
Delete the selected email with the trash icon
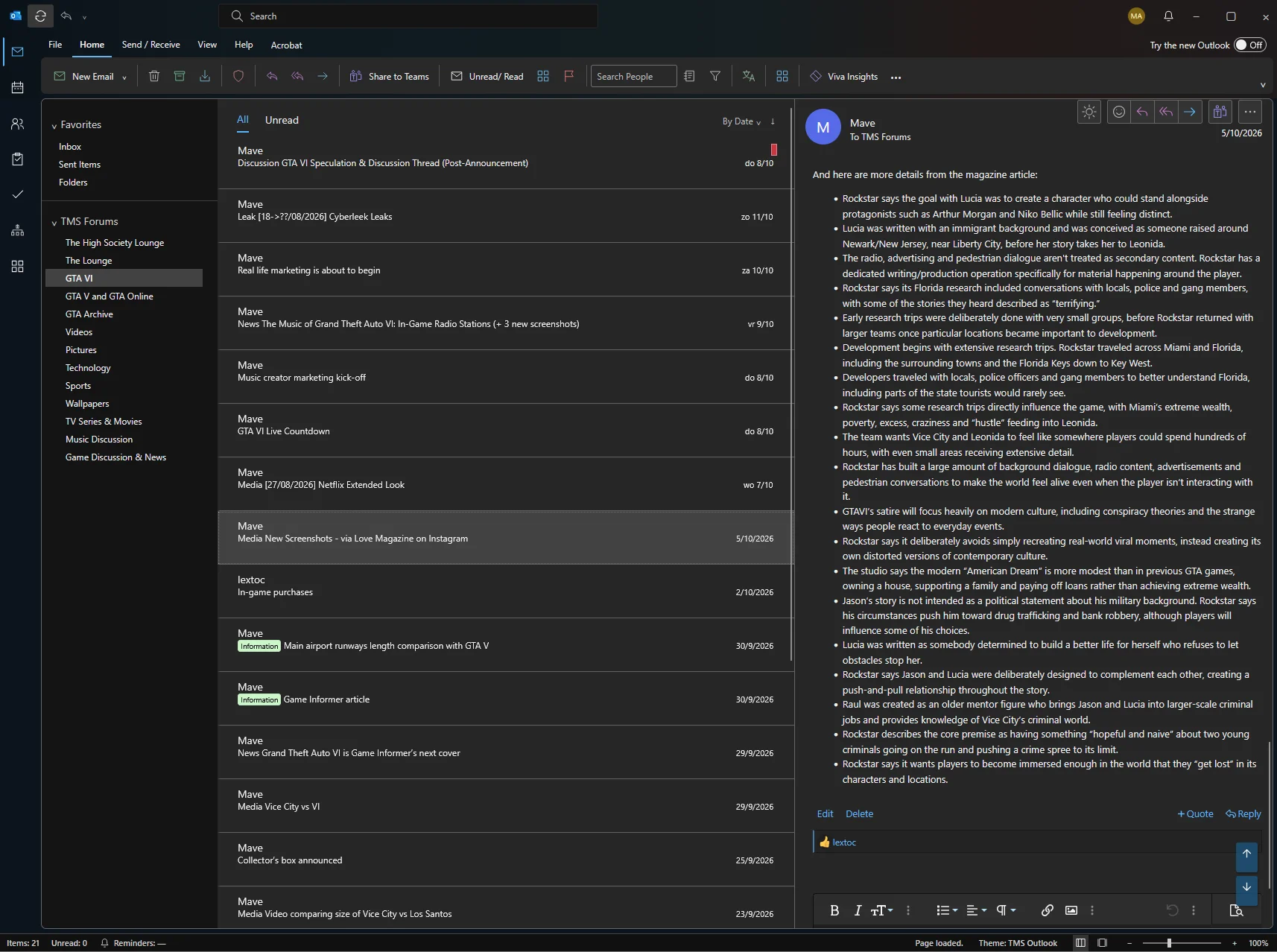pos(154,76)
